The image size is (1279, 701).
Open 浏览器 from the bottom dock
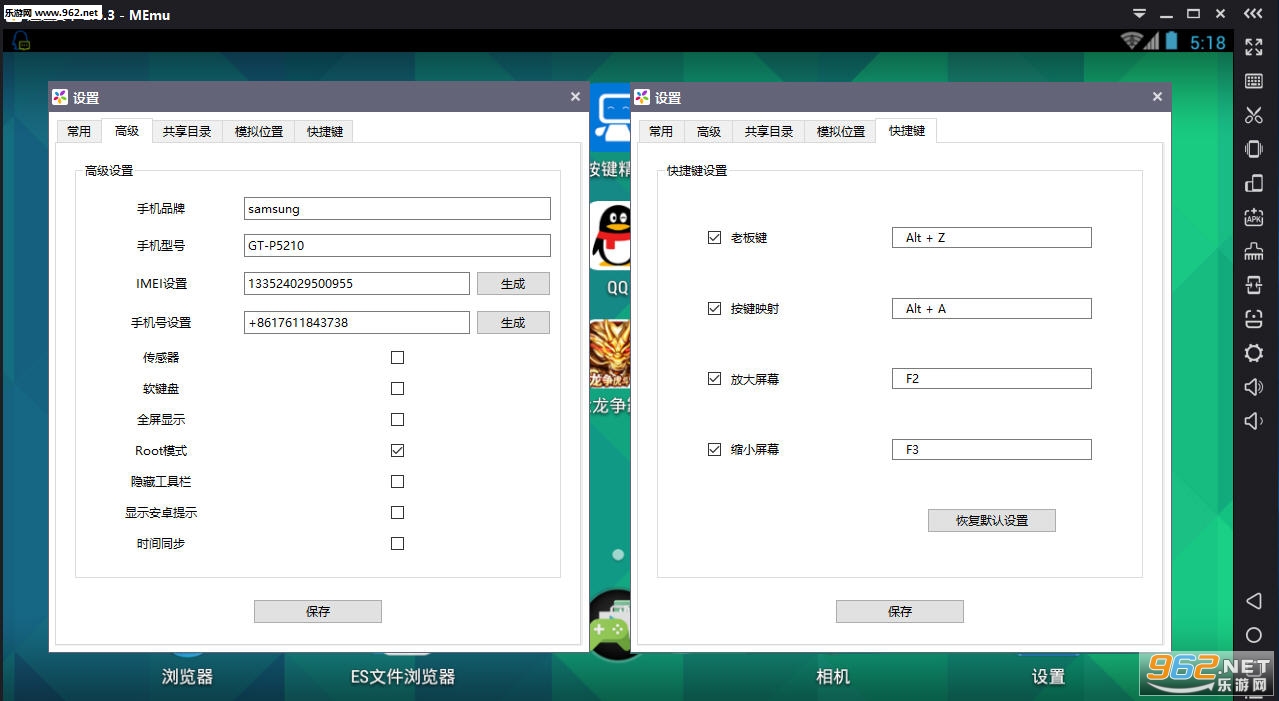187,676
